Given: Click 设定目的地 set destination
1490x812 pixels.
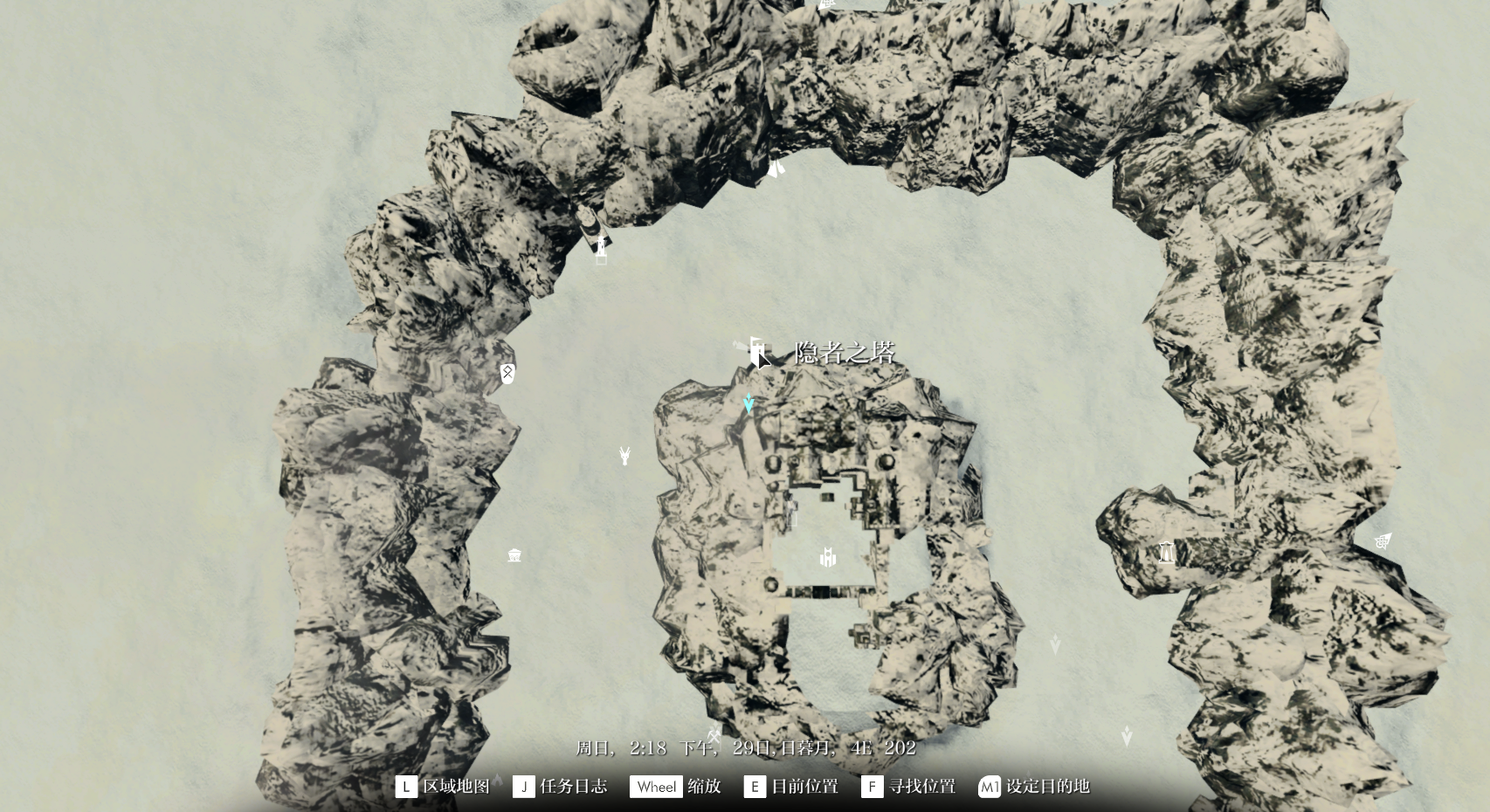Looking at the screenshot, I should (1034, 787).
